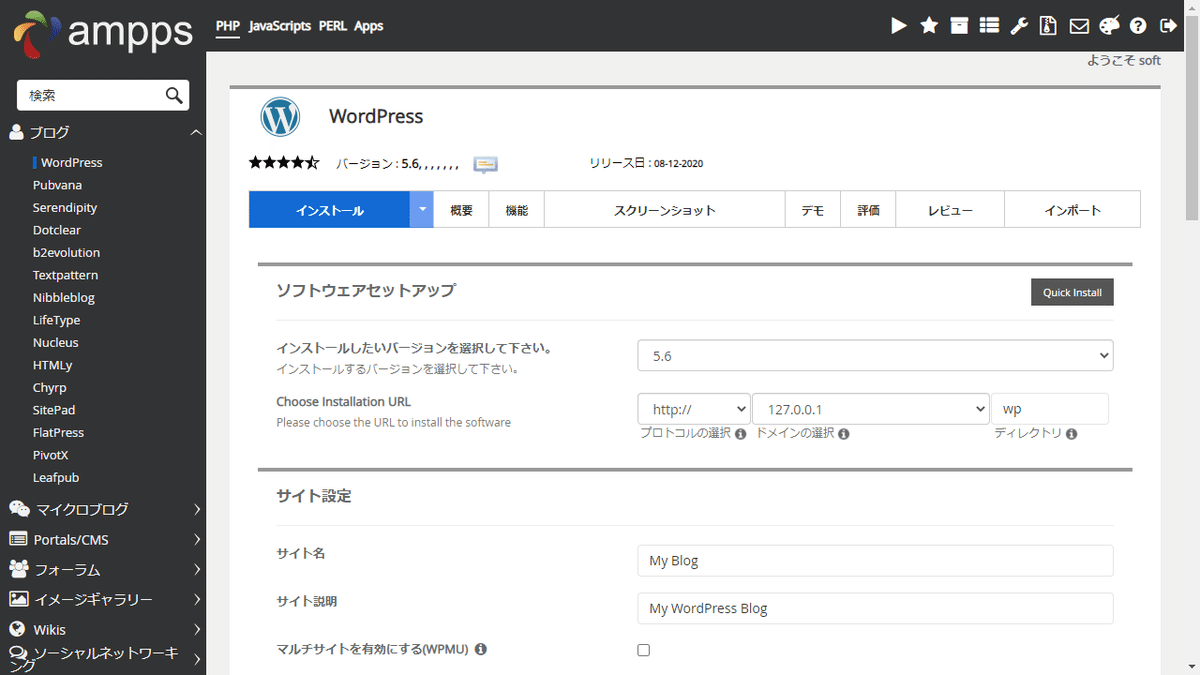Click info icon beside ドメインの選択
Viewport: 1200px width, 675px height.
(x=844, y=435)
